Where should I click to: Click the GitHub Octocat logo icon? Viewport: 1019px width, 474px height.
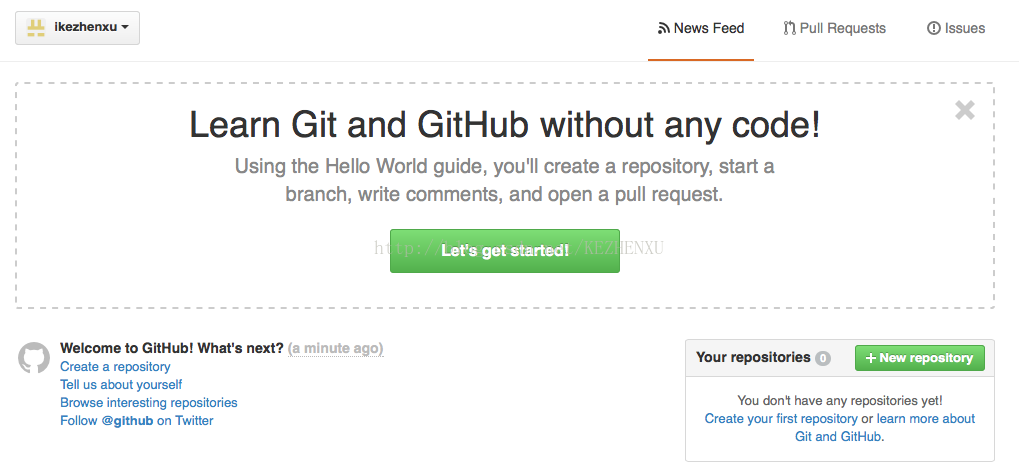[34, 358]
